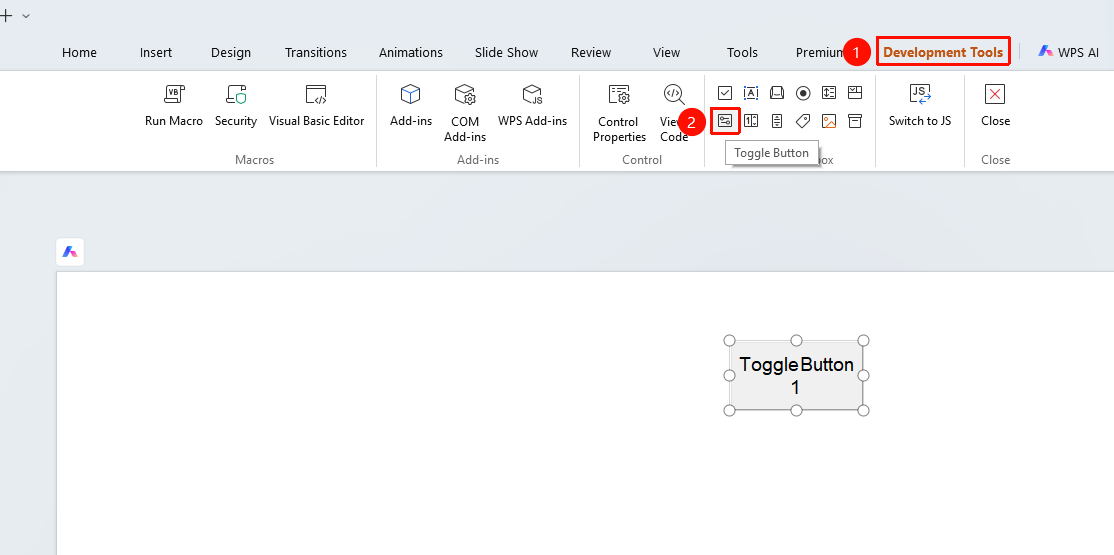Go to the Transitions tab

(x=316, y=53)
